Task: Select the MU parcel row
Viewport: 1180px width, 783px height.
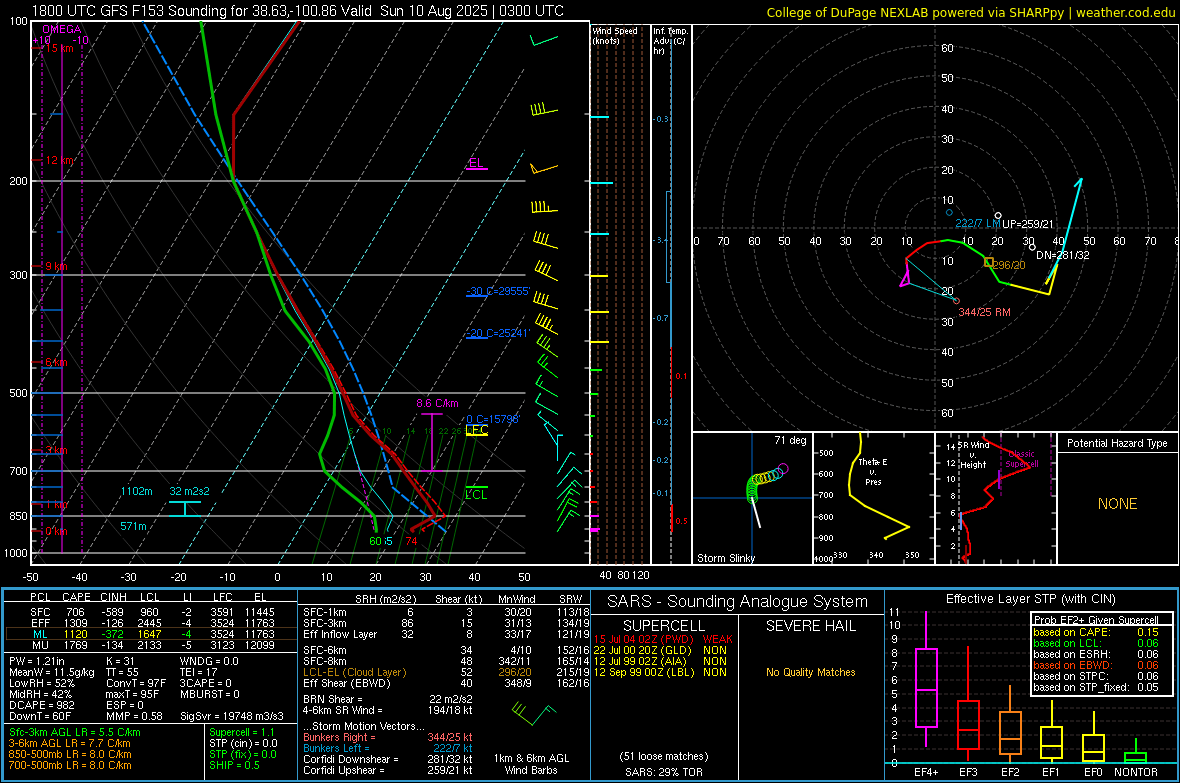Action: [x=151, y=644]
